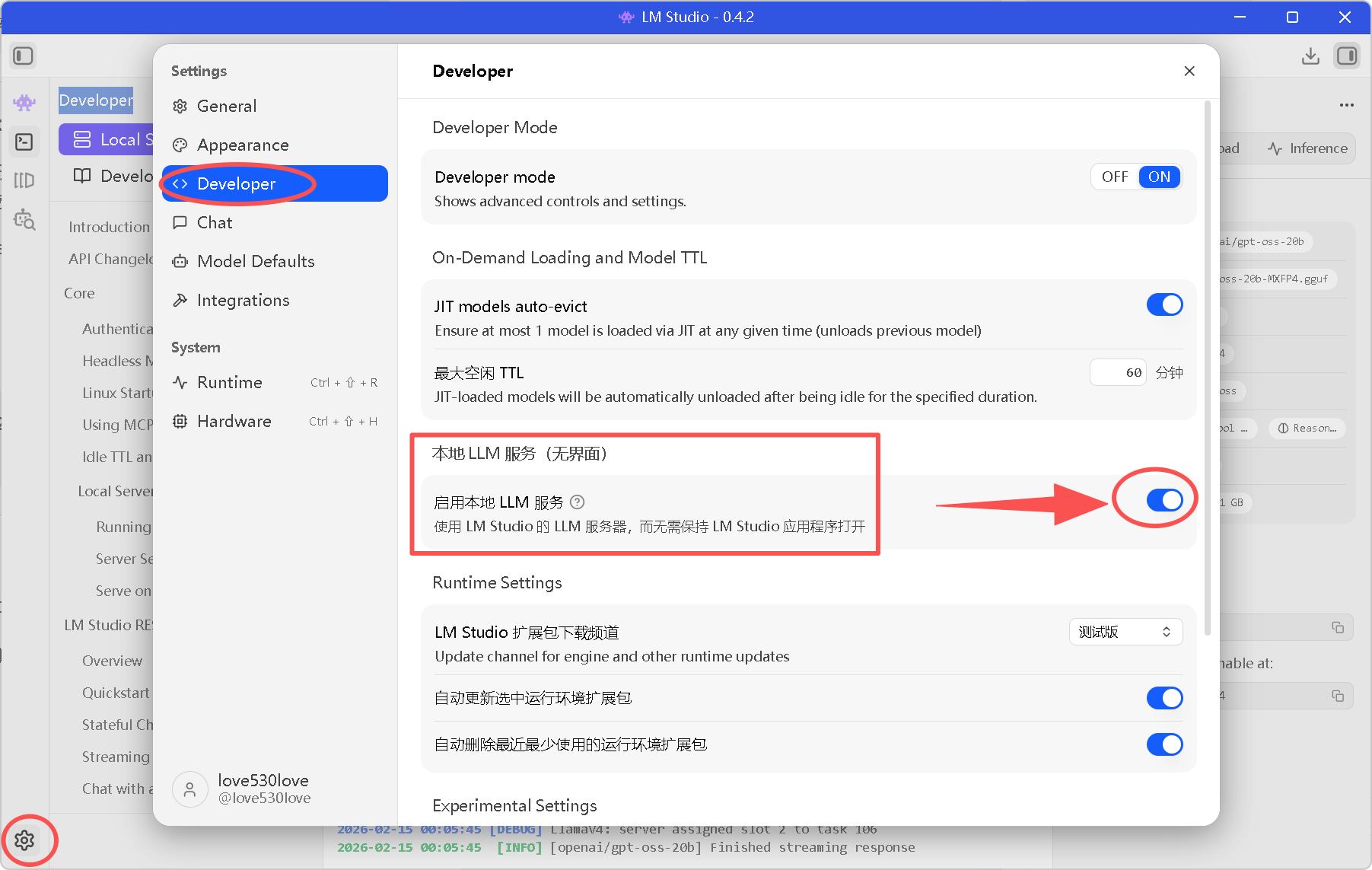Open the Using MCP docs entry
This screenshot has height=870, width=1372.
(x=117, y=425)
